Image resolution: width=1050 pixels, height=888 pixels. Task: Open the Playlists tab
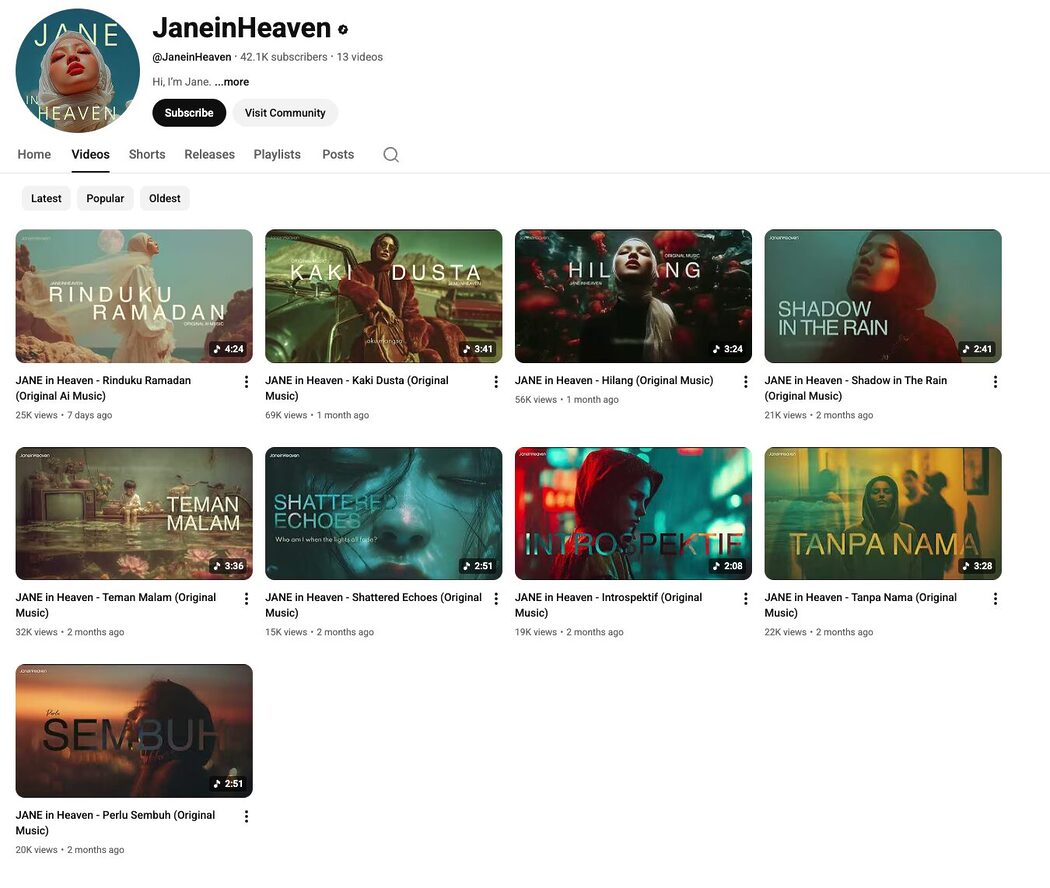(277, 155)
